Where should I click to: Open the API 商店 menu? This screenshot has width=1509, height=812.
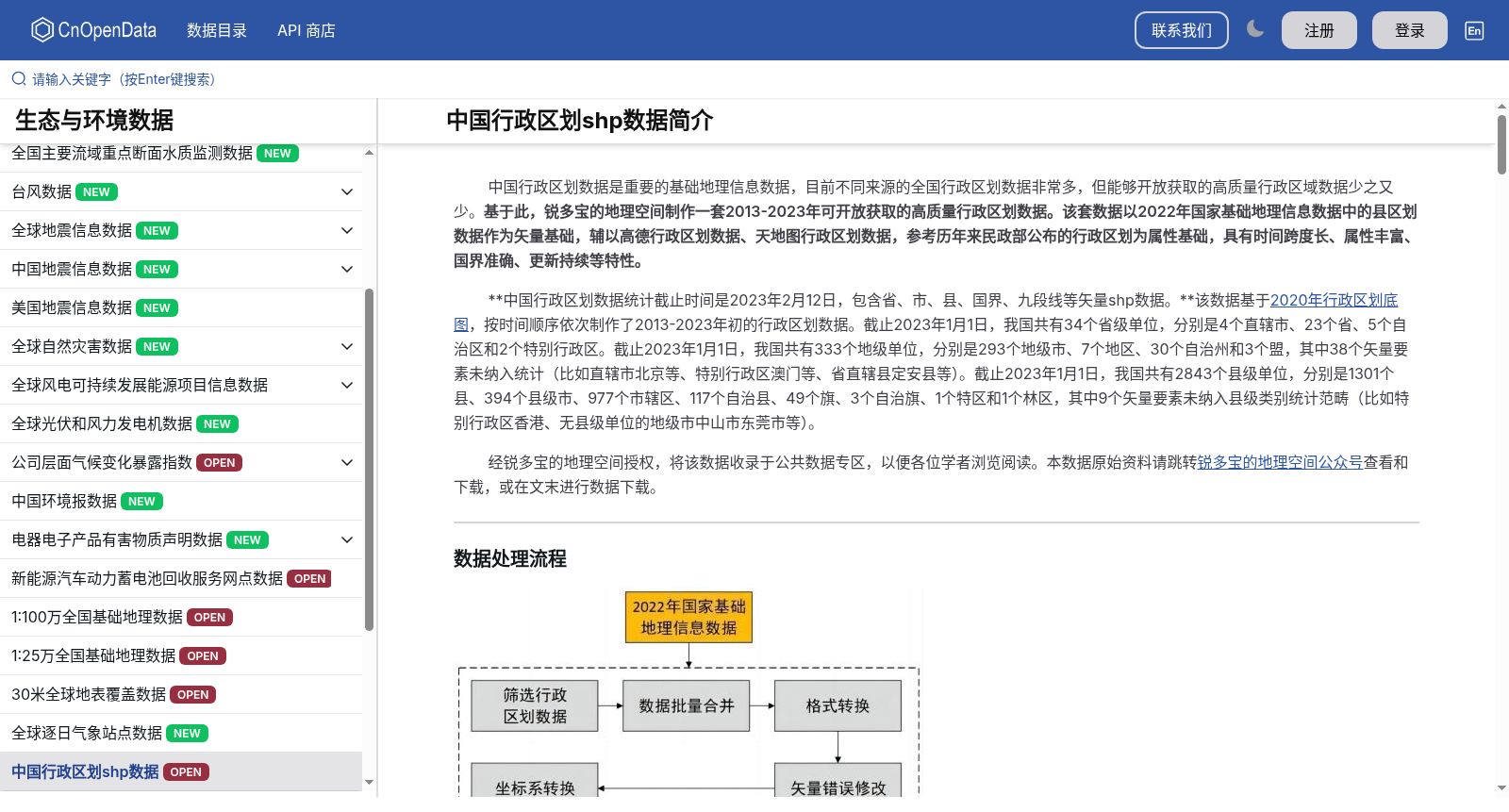coord(307,30)
